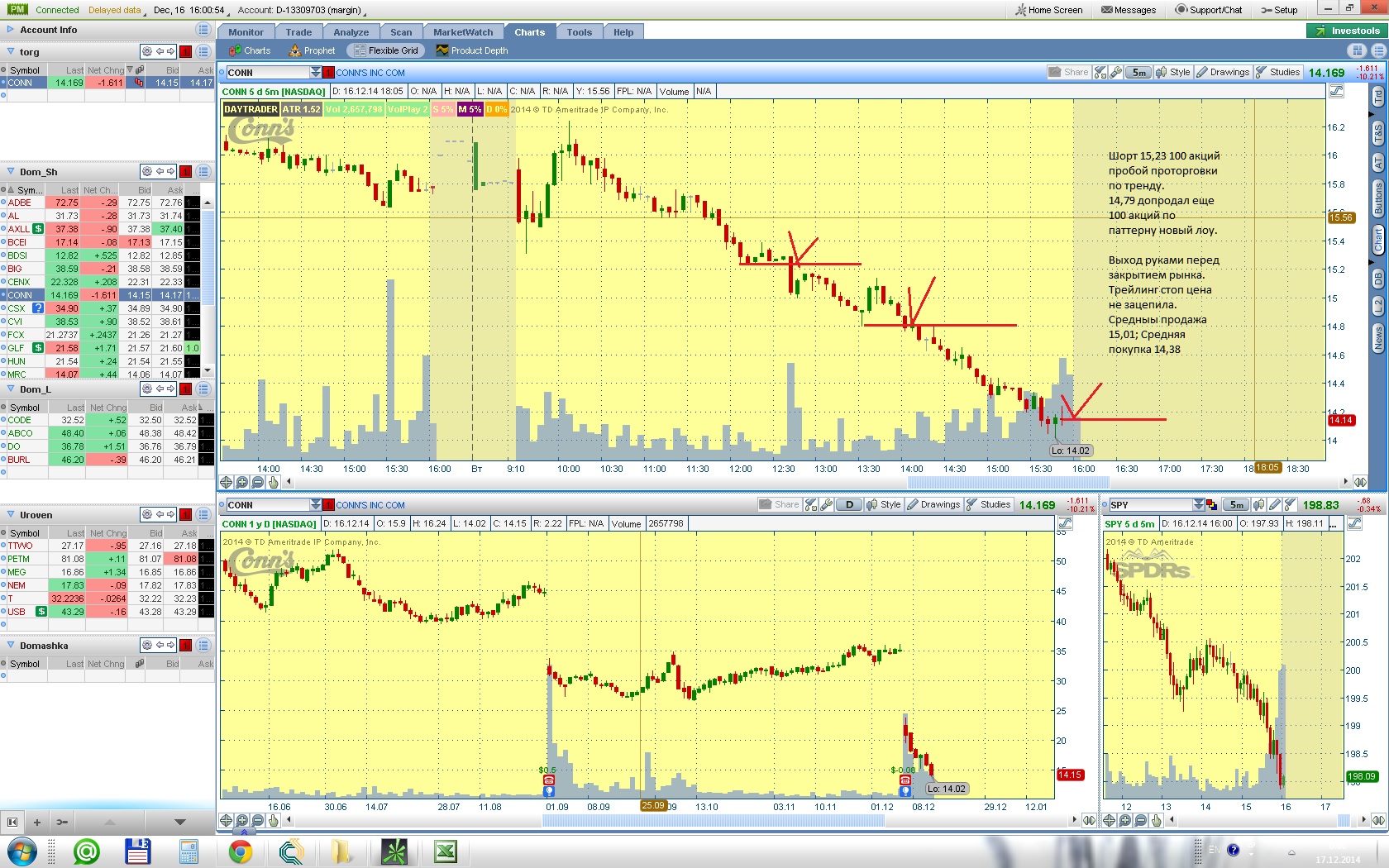Open the symbol dropdown on the SPY chart
Viewport: 1389px width, 868px height.
pos(1199,505)
